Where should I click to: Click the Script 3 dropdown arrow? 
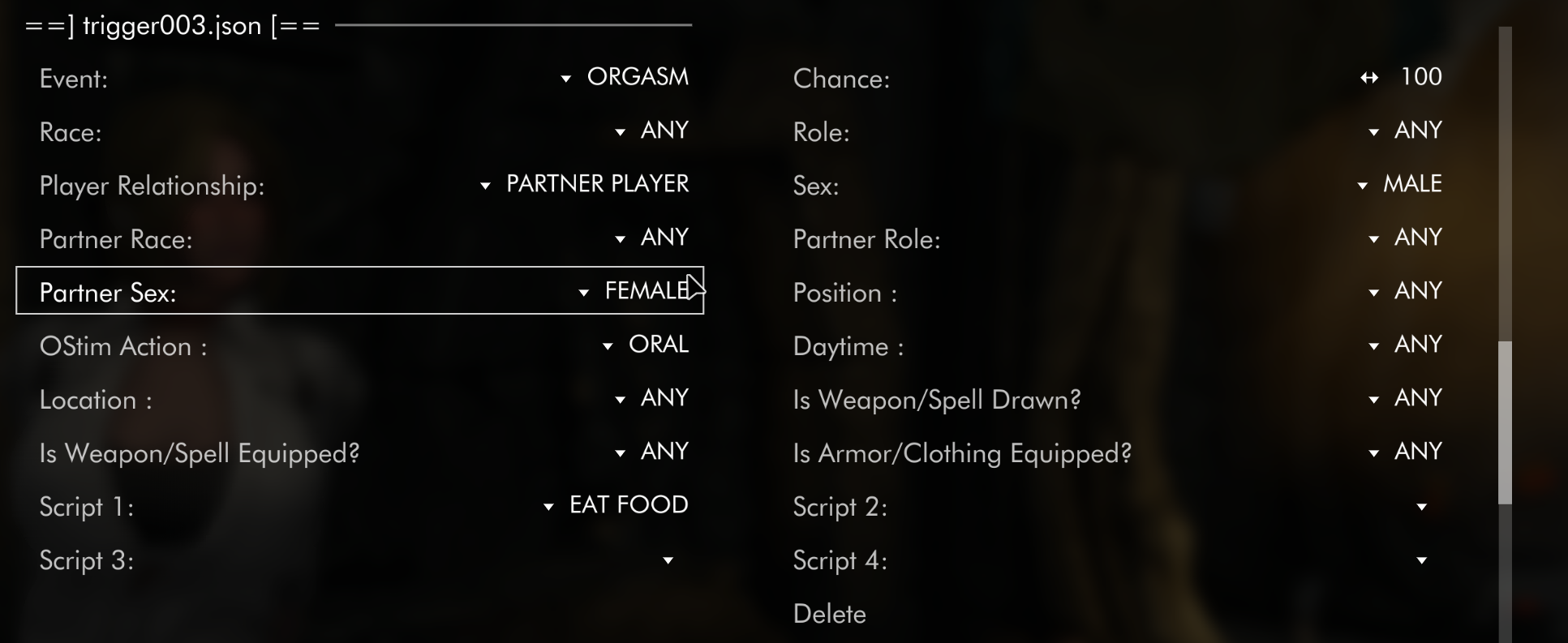(x=668, y=560)
